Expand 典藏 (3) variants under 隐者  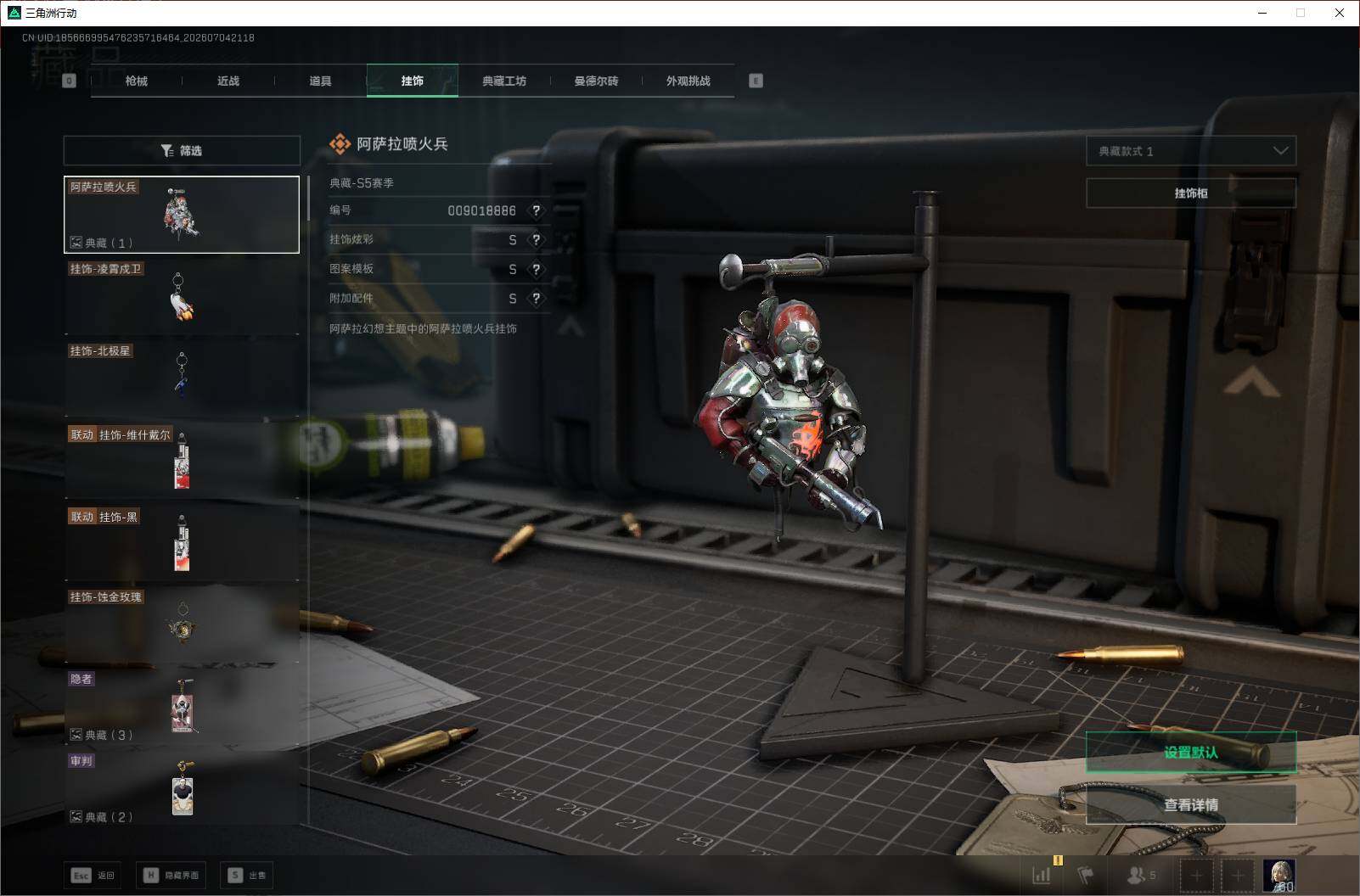101,735
